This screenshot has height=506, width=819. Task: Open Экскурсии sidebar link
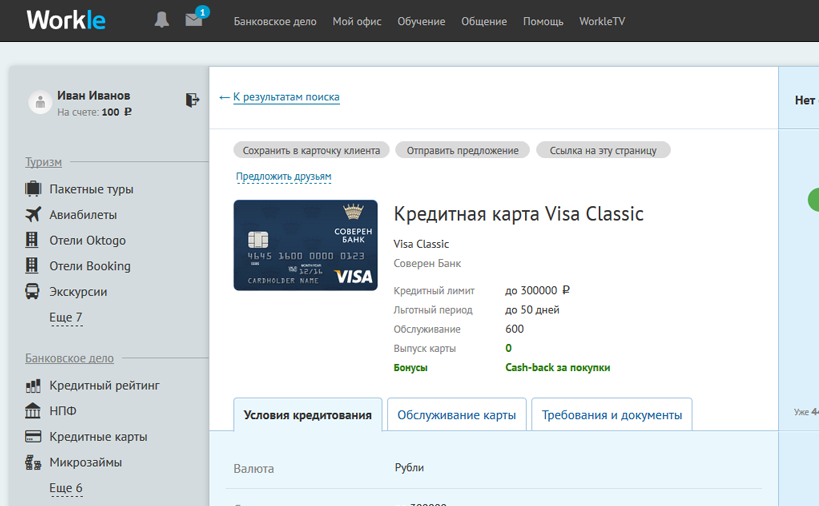[x=78, y=291]
